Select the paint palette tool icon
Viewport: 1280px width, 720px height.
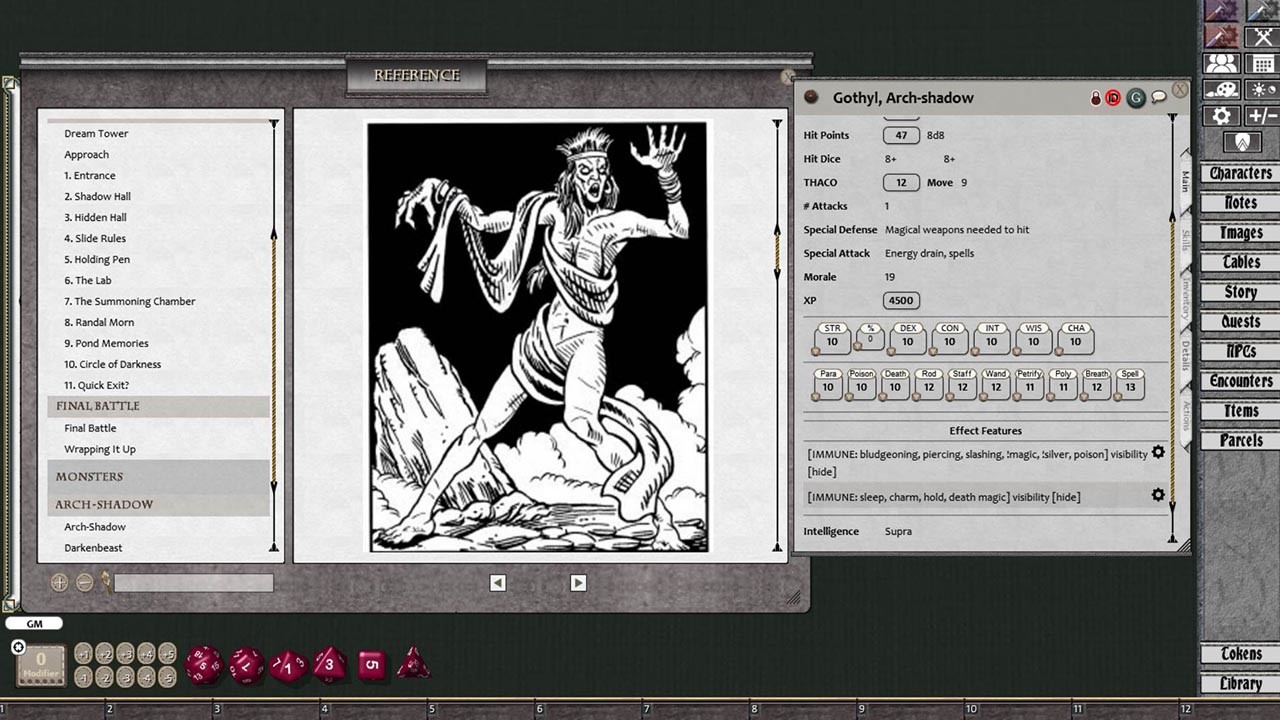(1222, 89)
